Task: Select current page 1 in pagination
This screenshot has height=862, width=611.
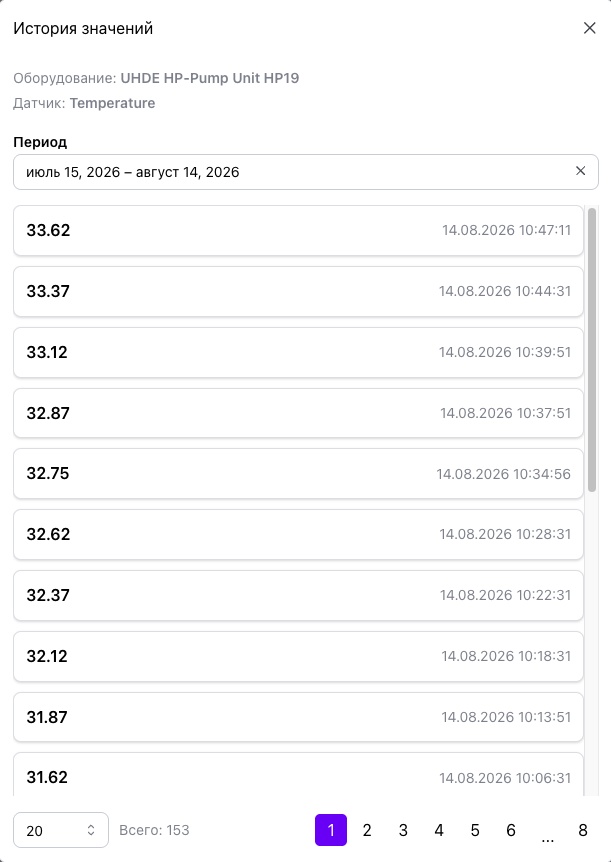Action: tap(331, 830)
